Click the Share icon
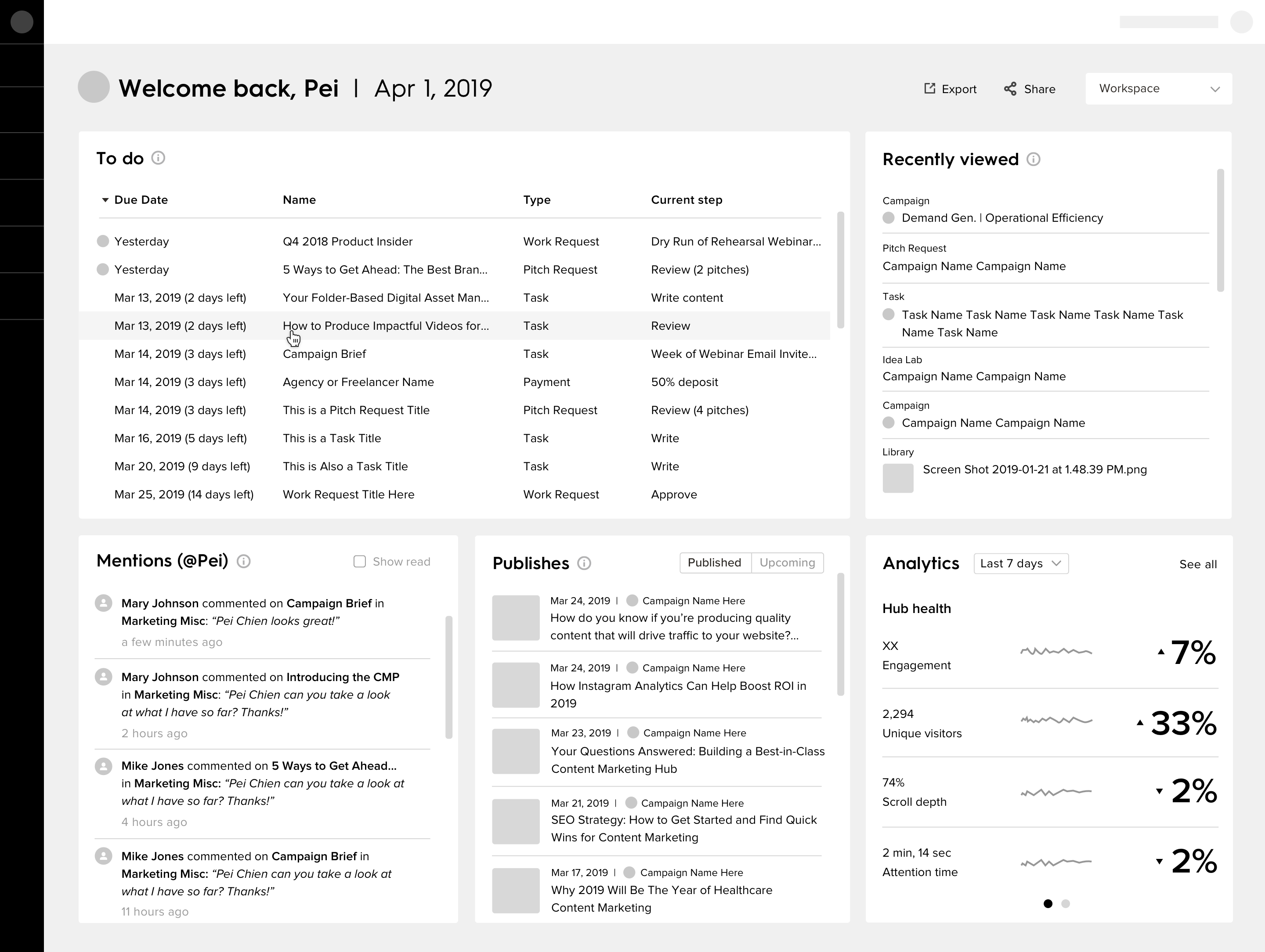Viewport: 1265px width, 952px height. point(1011,89)
